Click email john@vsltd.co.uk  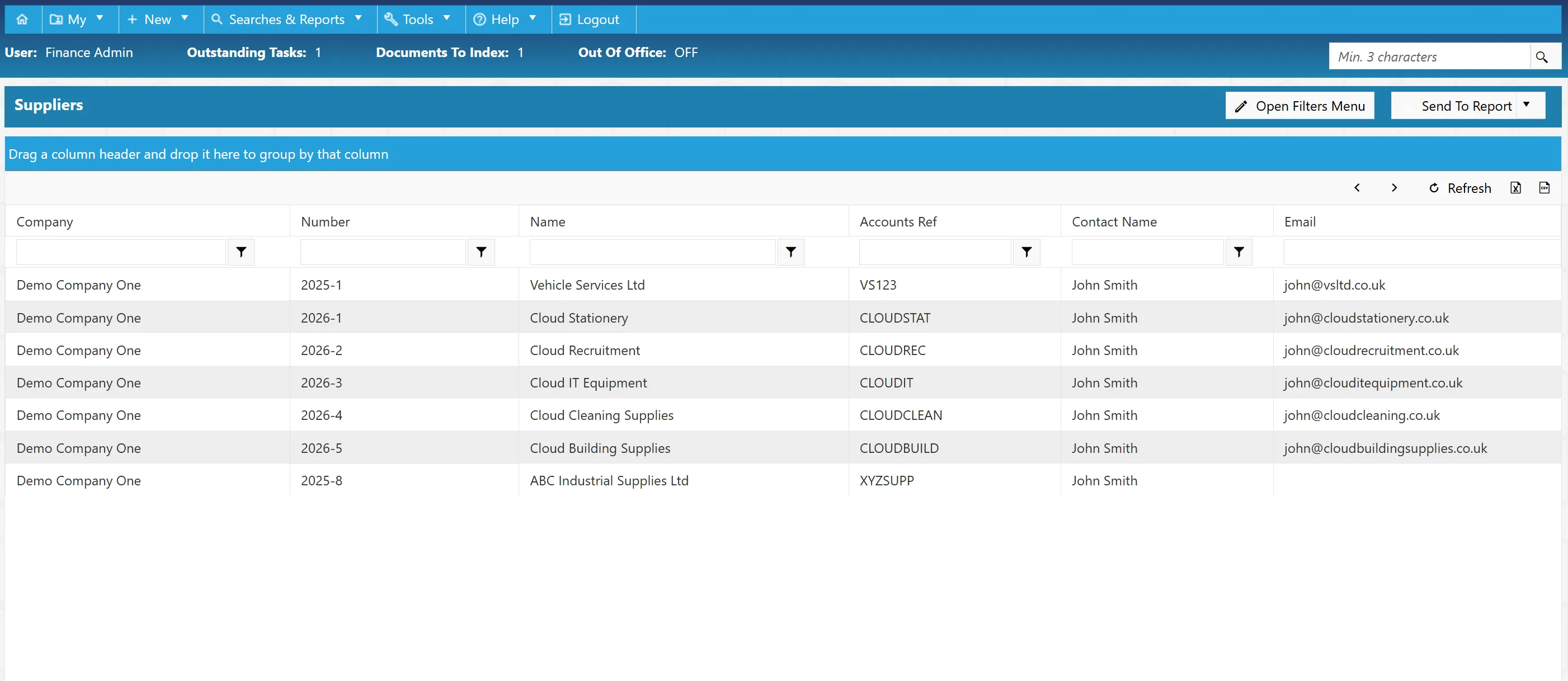pyautogui.click(x=1334, y=285)
